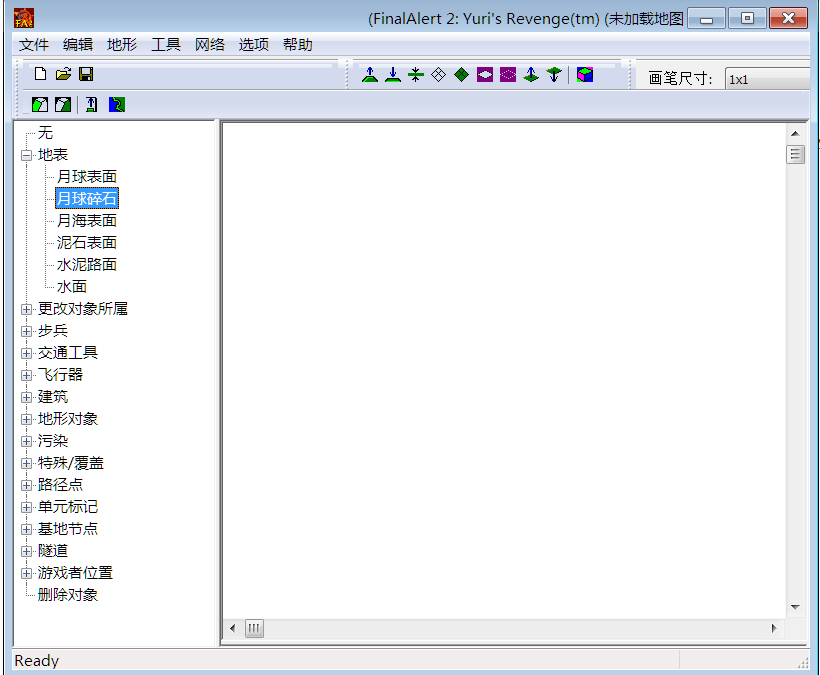The width and height of the screenshot is (820, 675).
Task: Expand the 隧道 node
Action: click(x=27, y=551)
